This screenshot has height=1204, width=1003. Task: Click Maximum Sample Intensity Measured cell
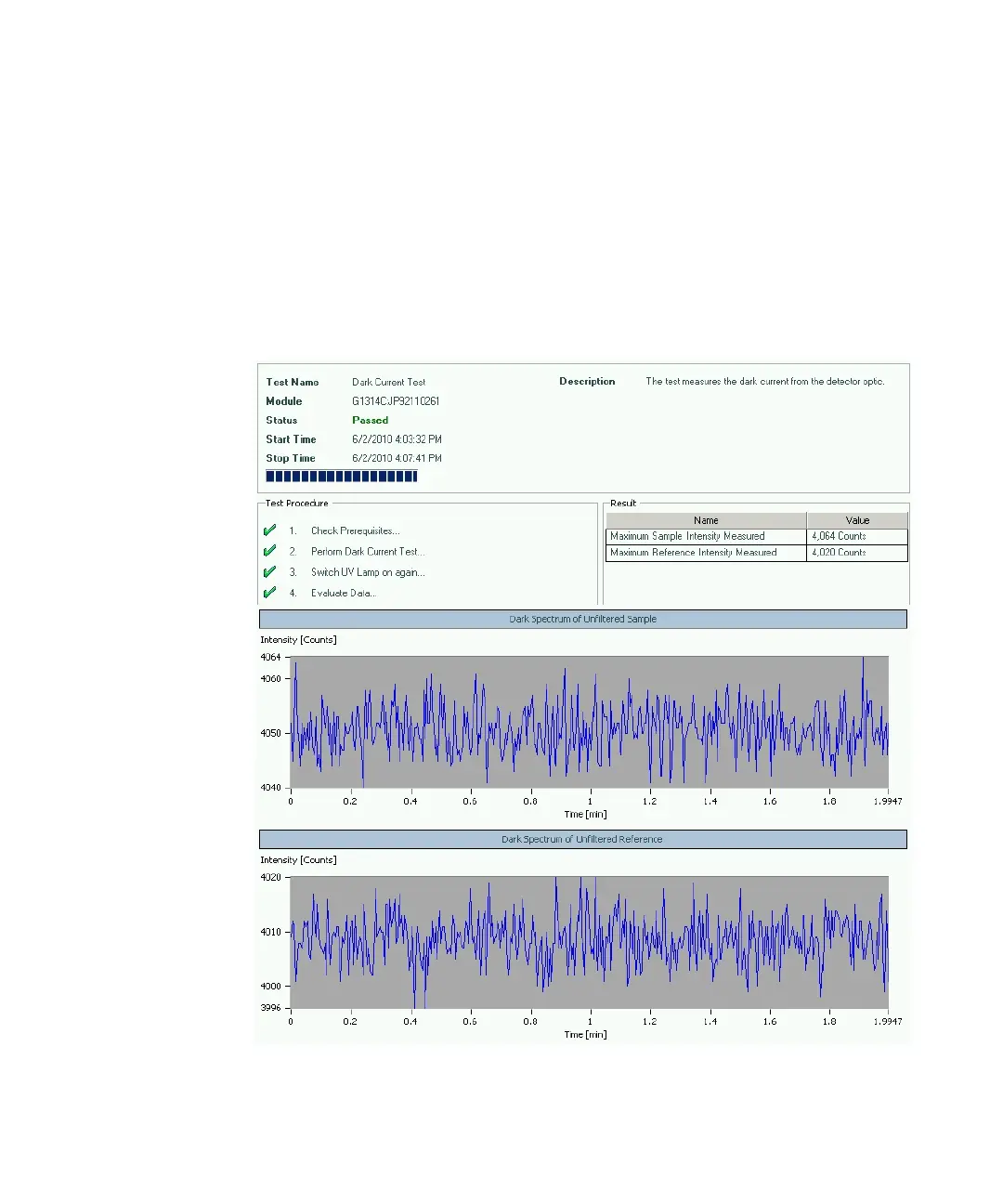(706, 536)
